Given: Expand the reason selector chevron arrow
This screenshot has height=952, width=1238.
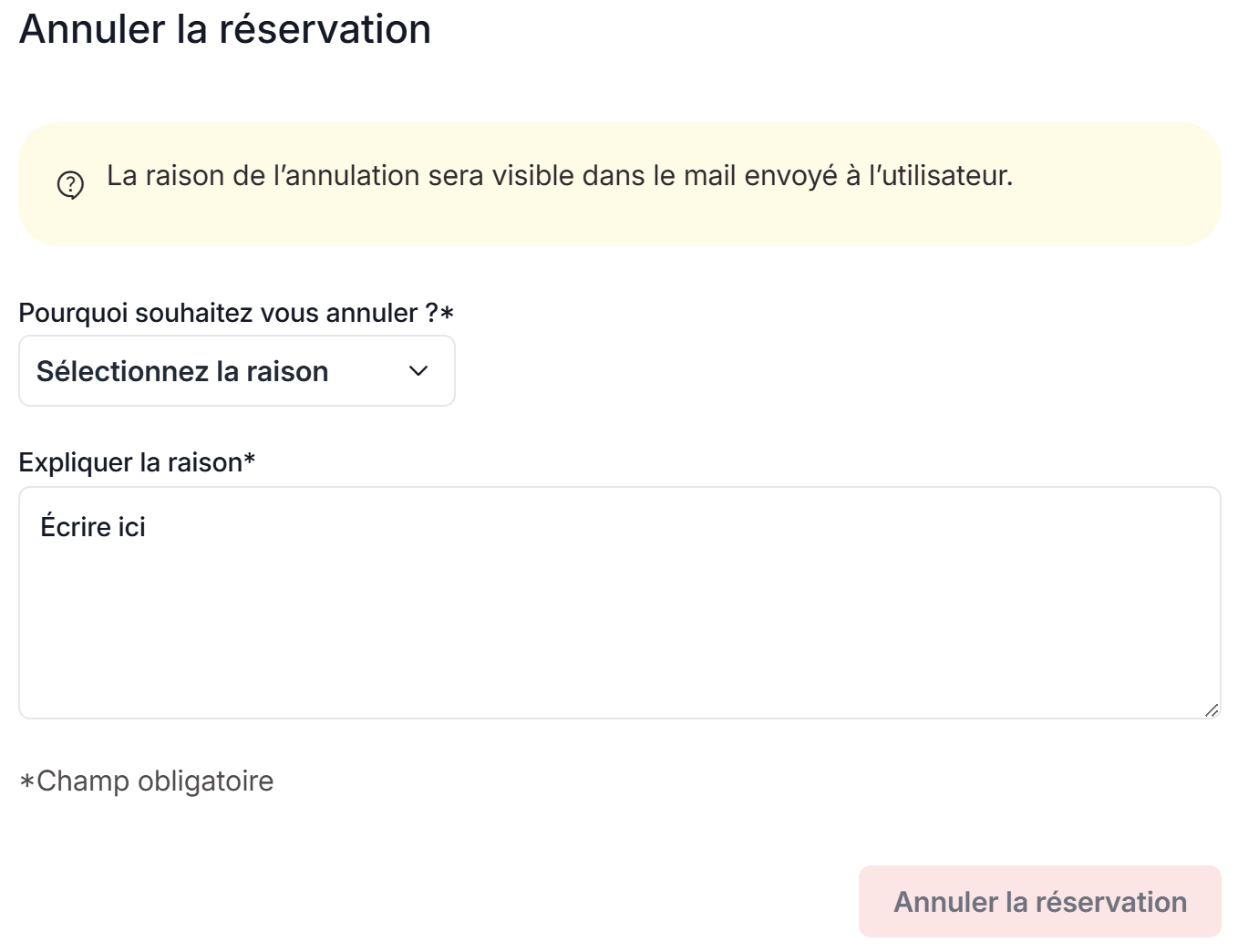Looking at the screenshot, I should click(418, 371).
